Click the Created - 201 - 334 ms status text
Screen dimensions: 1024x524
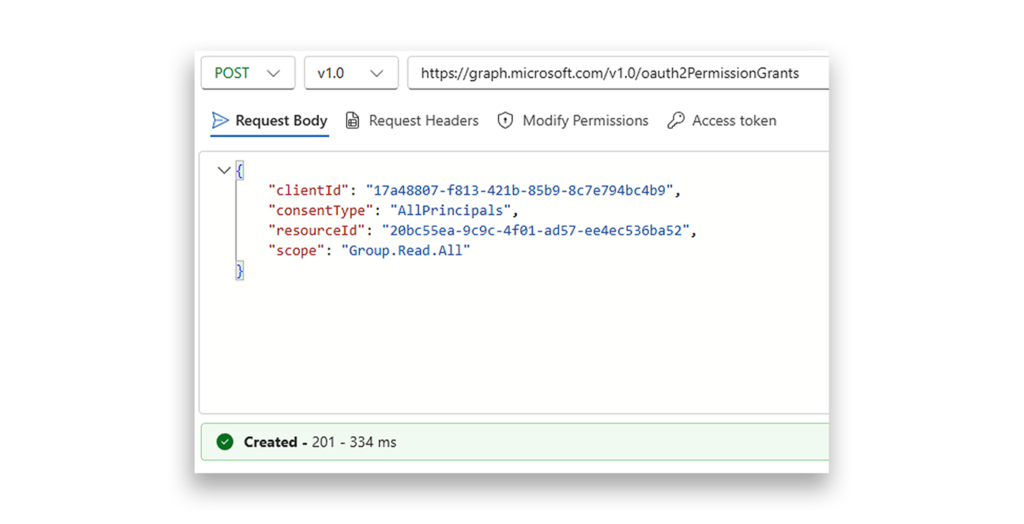[320, 442]
